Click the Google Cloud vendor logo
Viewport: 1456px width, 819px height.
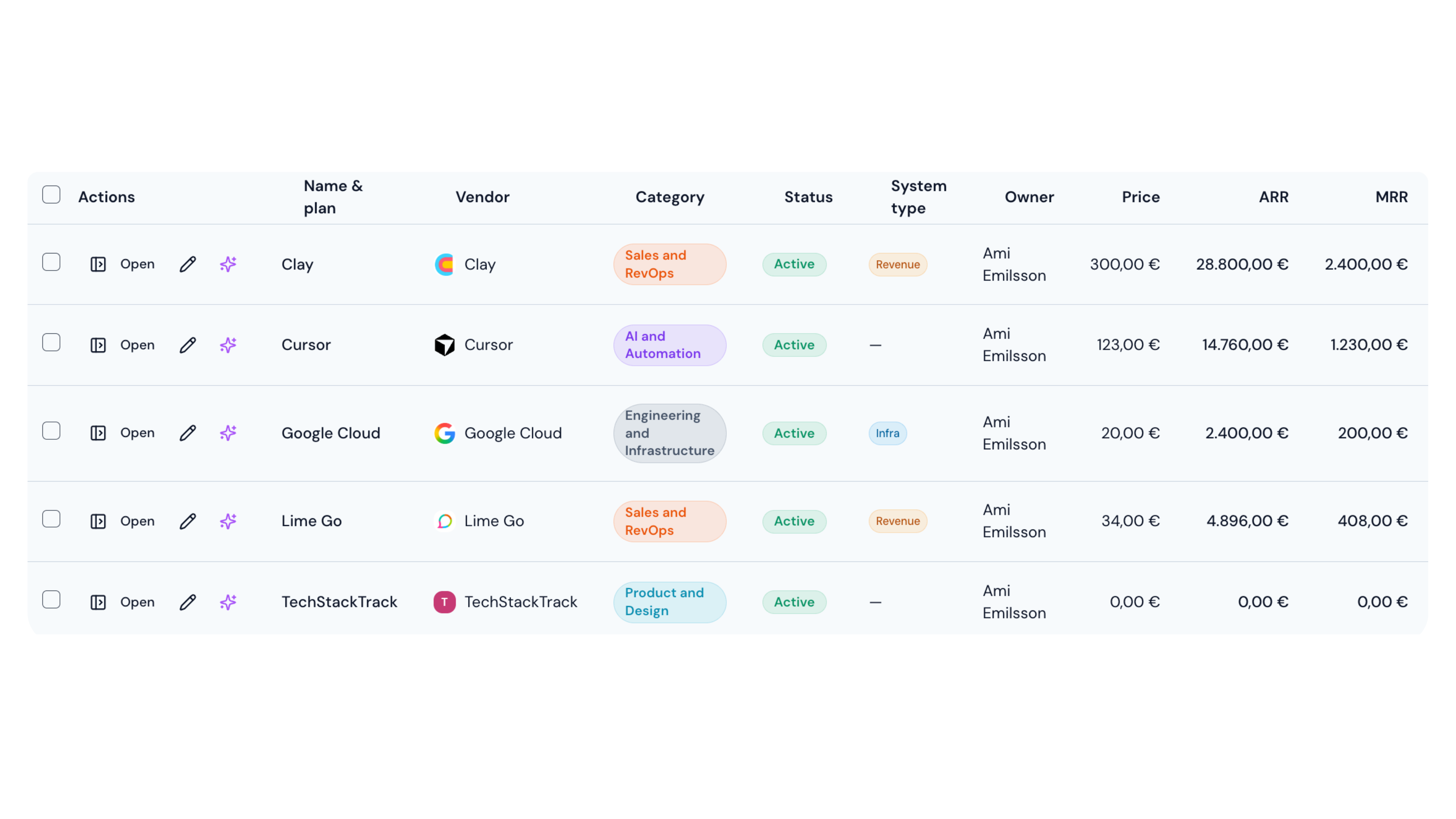point(444,433)
